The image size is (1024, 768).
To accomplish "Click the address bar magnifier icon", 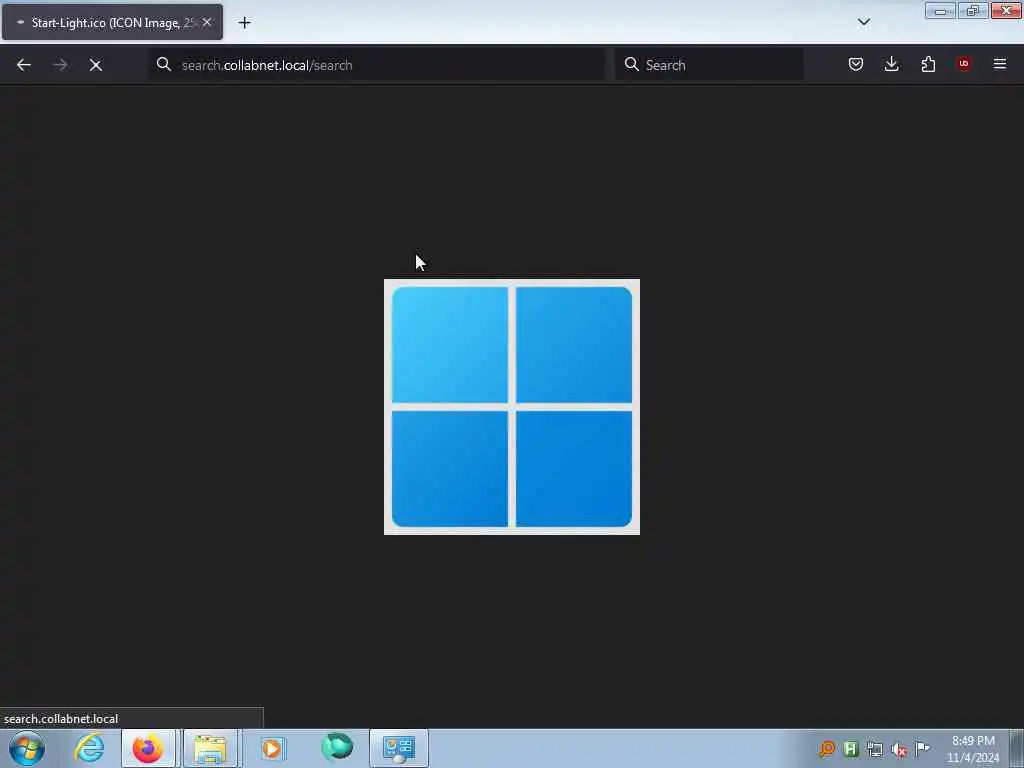I will coord(164,64).
